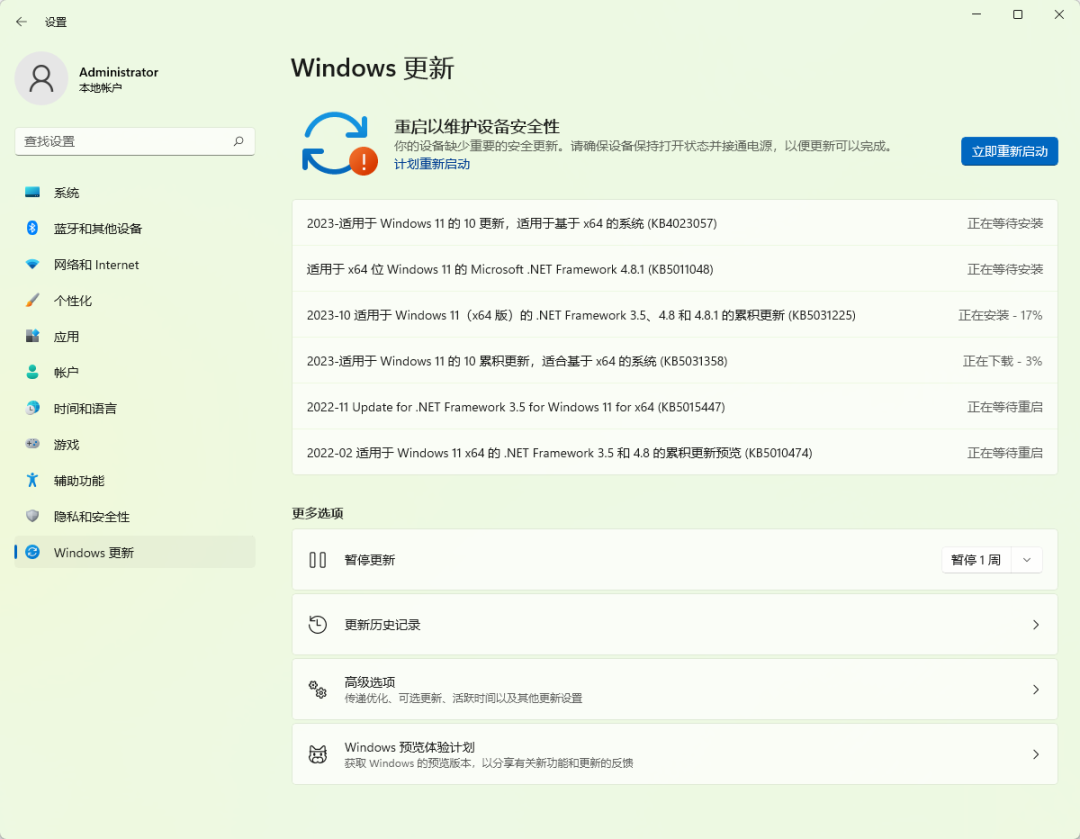Click the Windows 更新 page title
This screenshot has width=1080, height=839.
pos(373,68)
